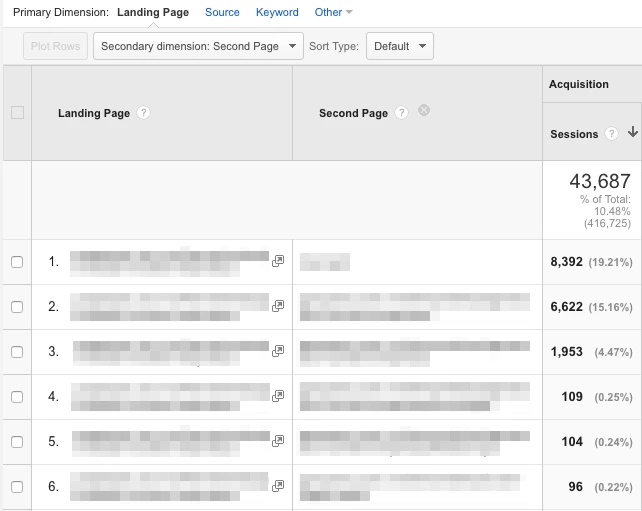Click sessions value 96
The image size is (642, 511).
pos(575,487)
